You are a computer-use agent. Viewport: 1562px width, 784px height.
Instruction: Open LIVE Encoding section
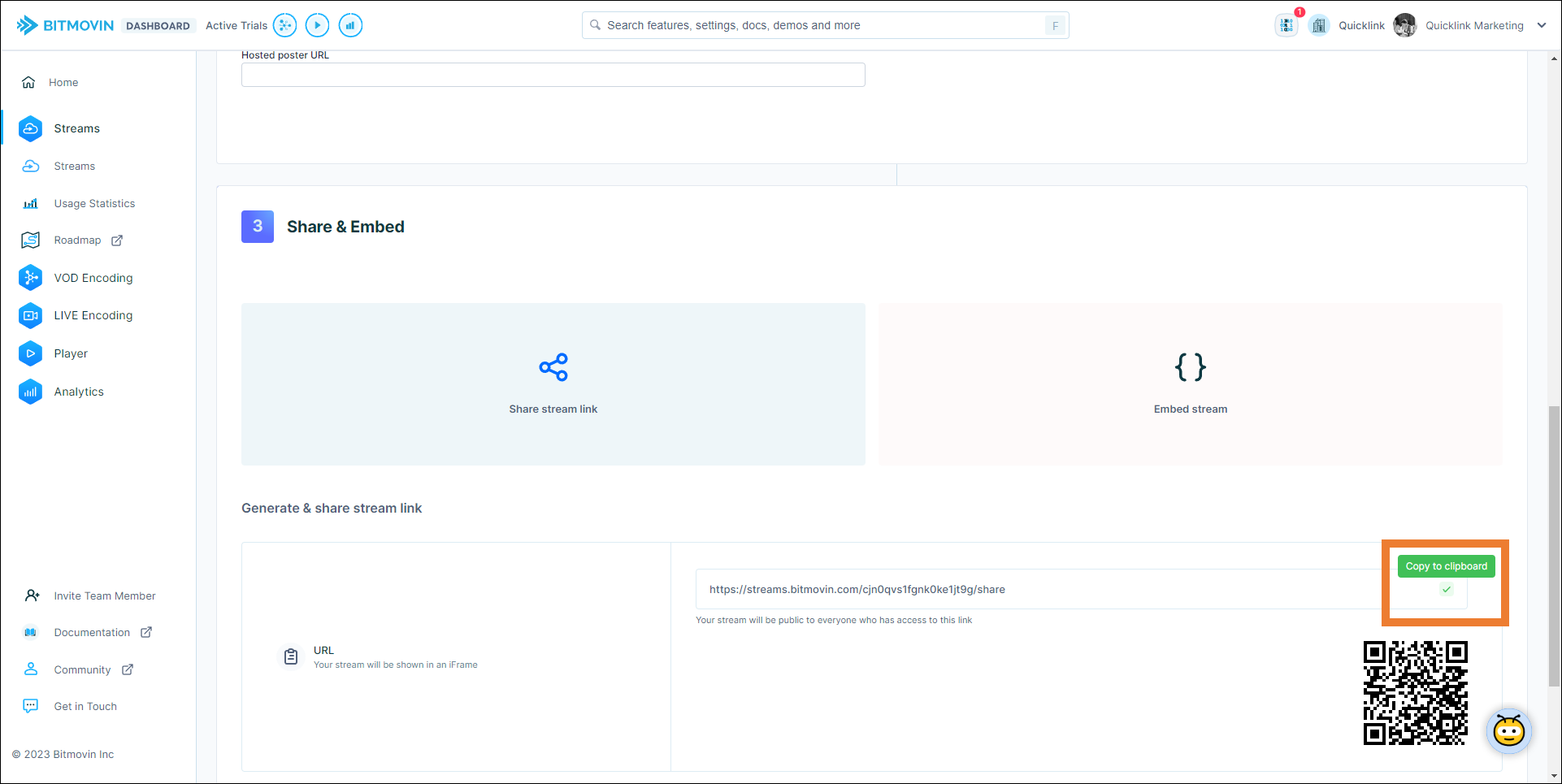tap(93, 315)
